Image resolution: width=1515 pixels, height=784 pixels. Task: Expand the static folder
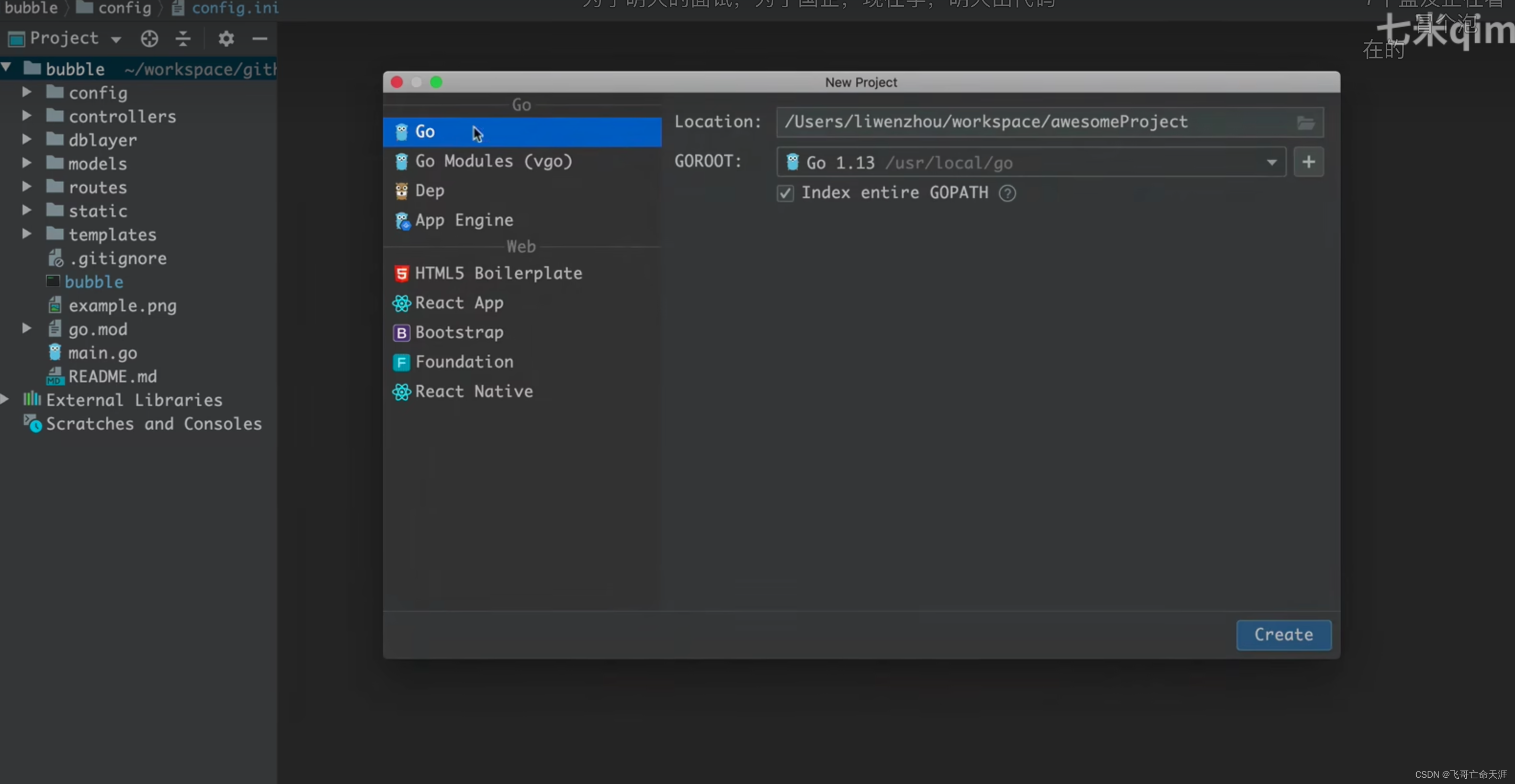point(26,210)
